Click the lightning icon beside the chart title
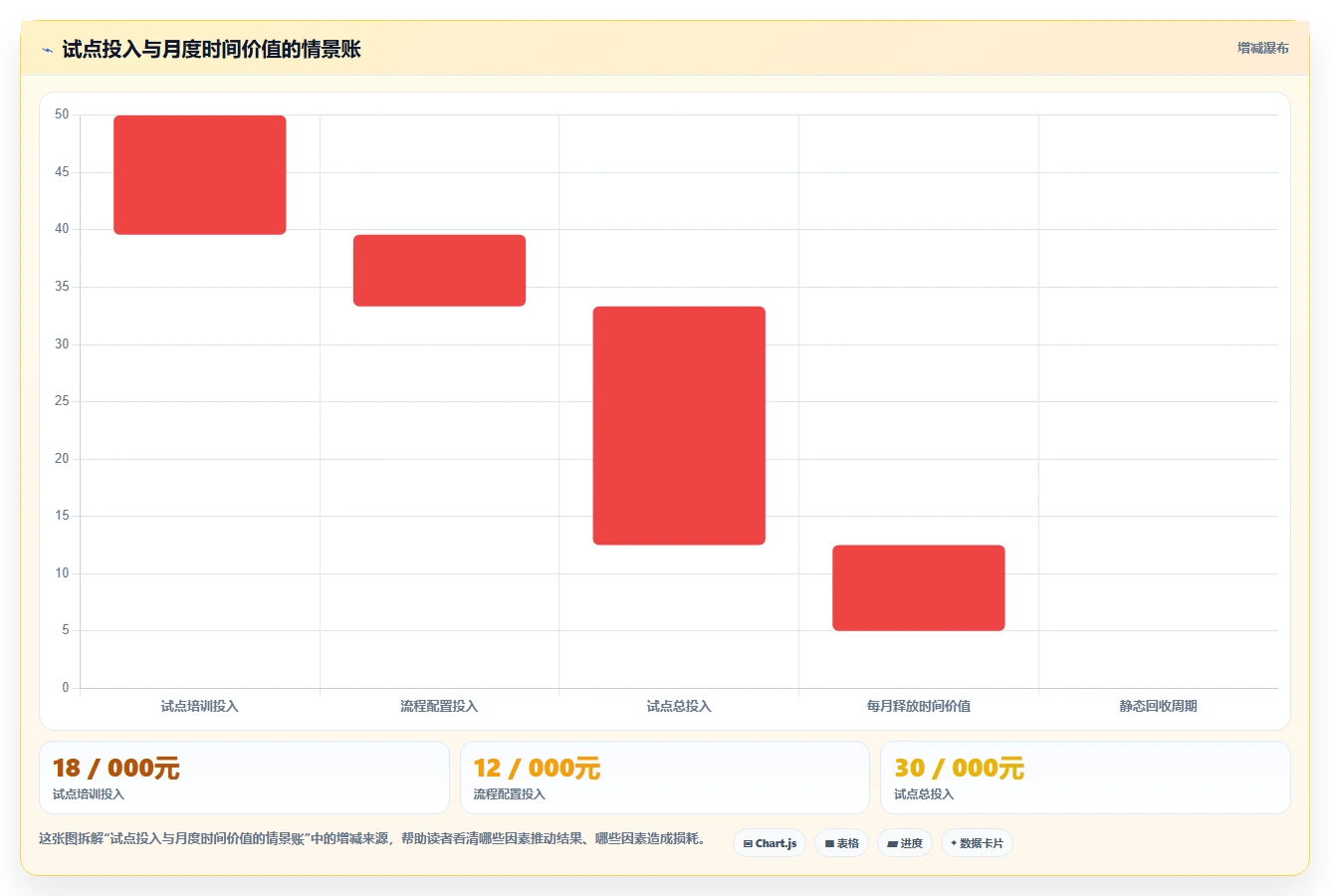Viewport: 1330px width, 896px height. tap(47, 50)
